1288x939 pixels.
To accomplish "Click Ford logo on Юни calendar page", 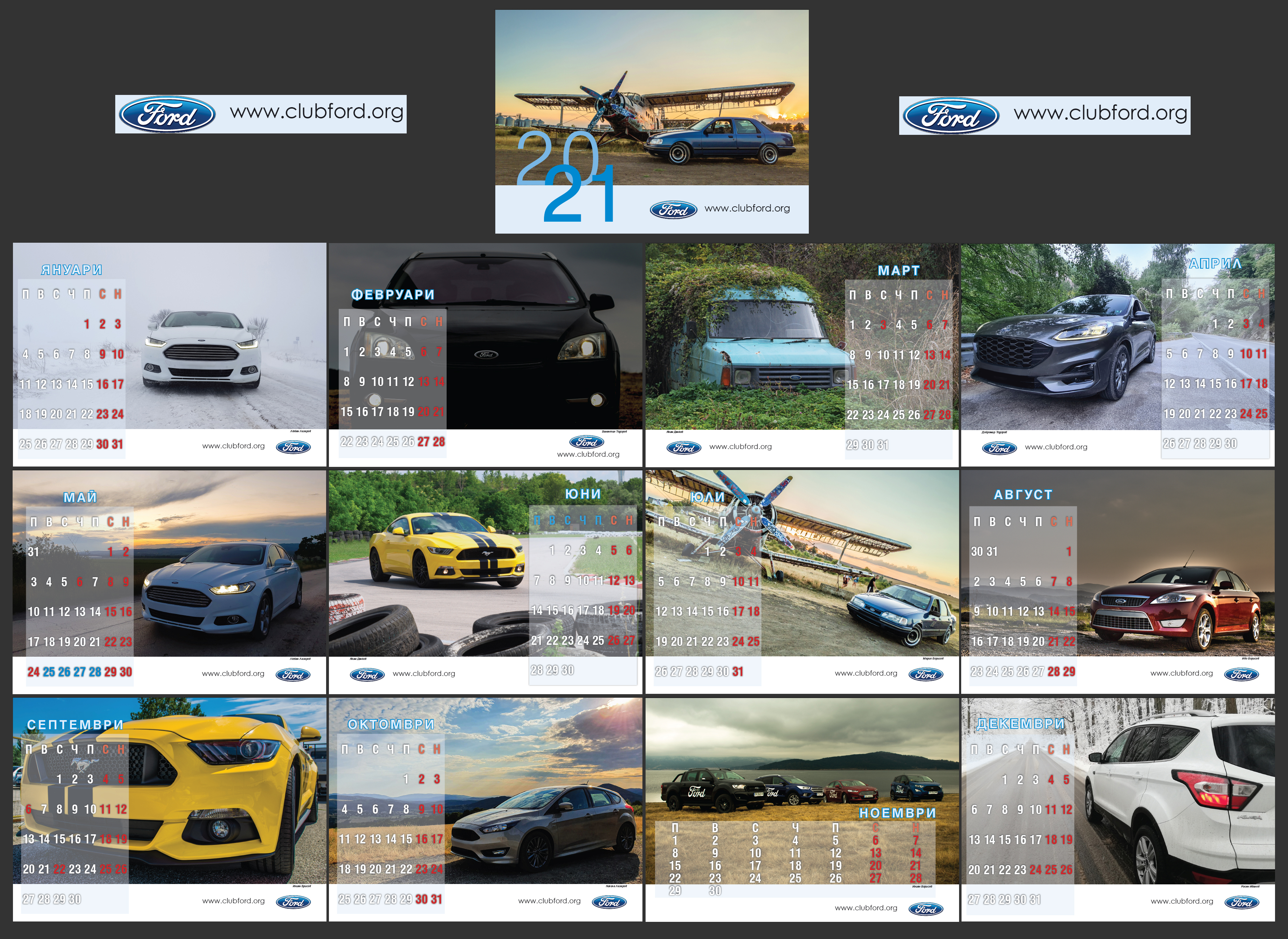I will pyautogui.click(x=367, y=675).
